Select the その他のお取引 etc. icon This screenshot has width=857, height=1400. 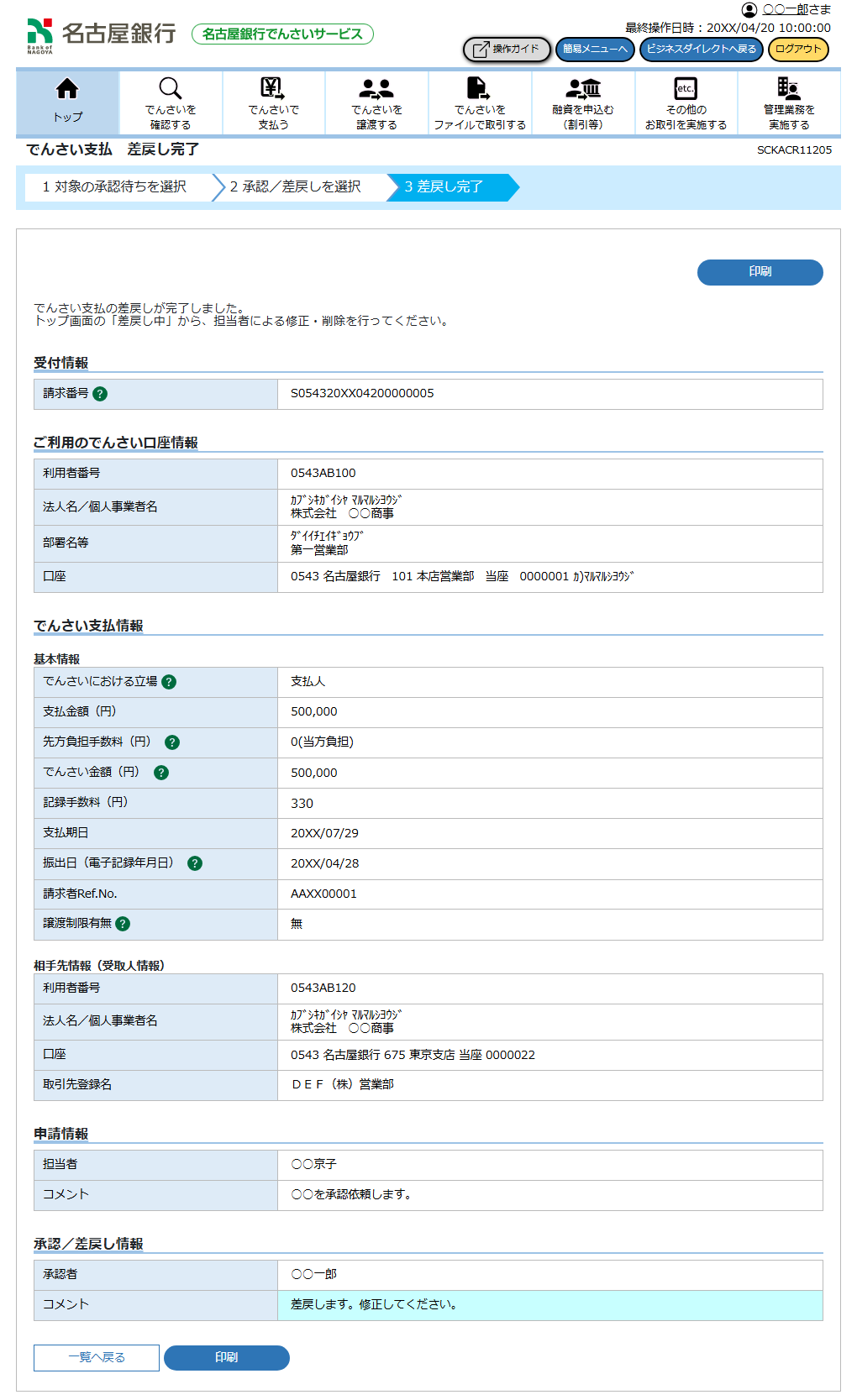(x=686, y=89)
